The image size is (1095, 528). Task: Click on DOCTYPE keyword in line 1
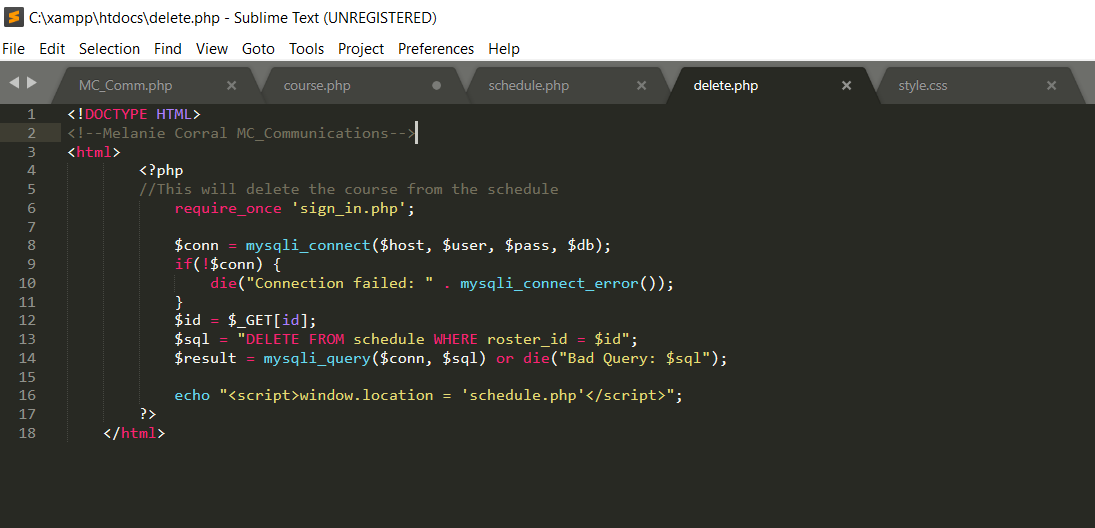click(116, 114)
